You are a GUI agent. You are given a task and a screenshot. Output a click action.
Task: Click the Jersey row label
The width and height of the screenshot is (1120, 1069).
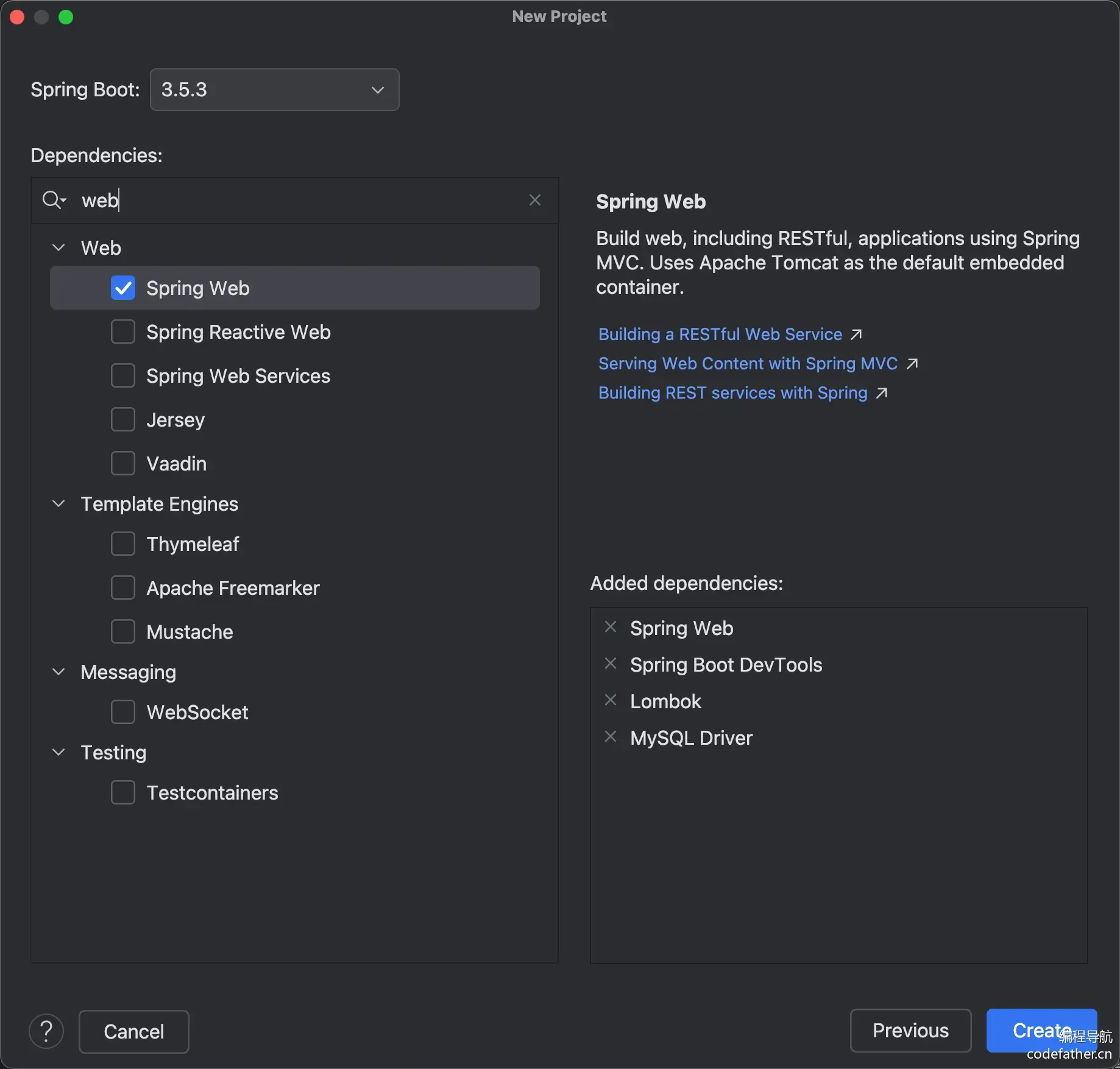tap(175, 420)
